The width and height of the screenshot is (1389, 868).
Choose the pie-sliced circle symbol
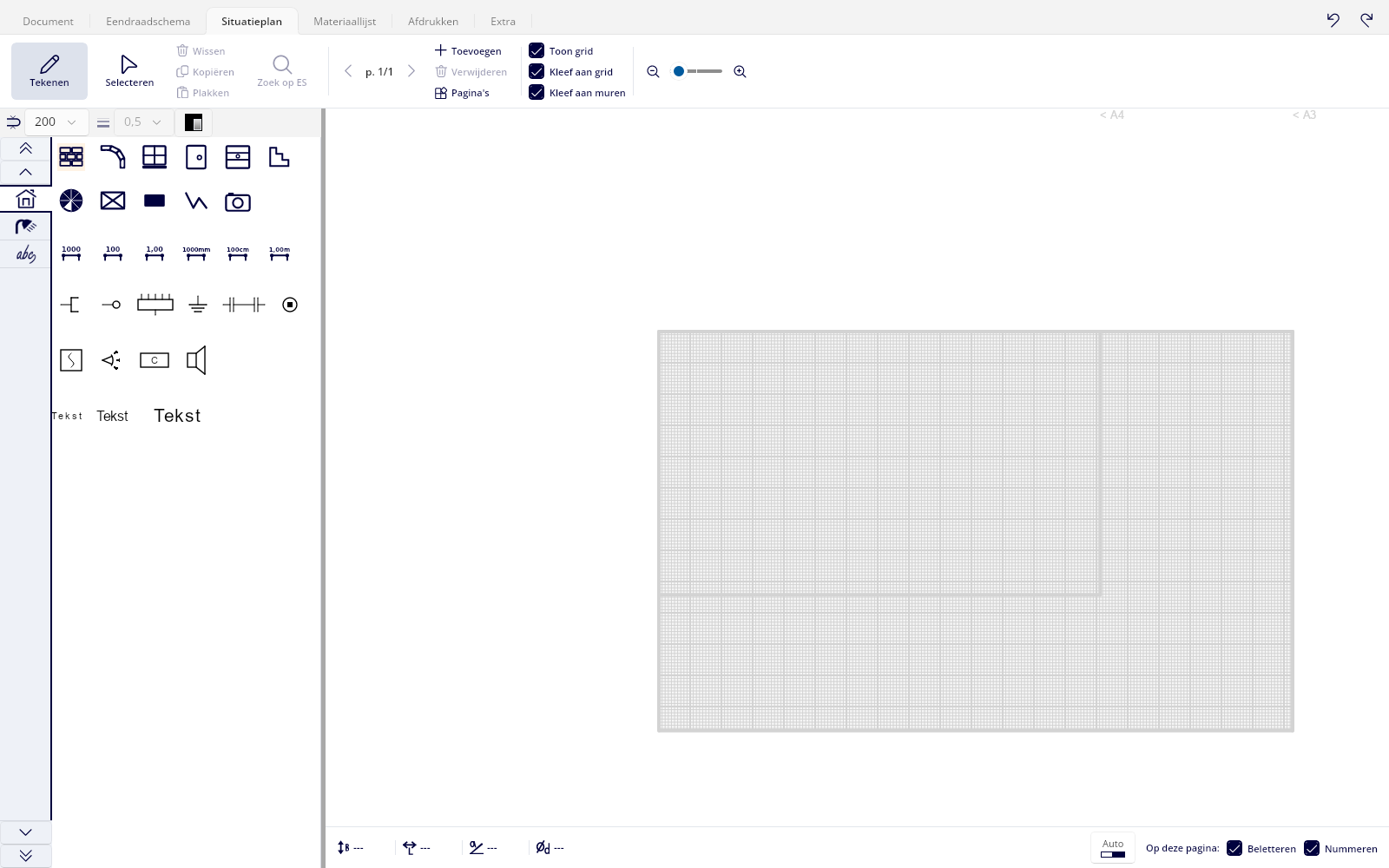pos(71,201)
